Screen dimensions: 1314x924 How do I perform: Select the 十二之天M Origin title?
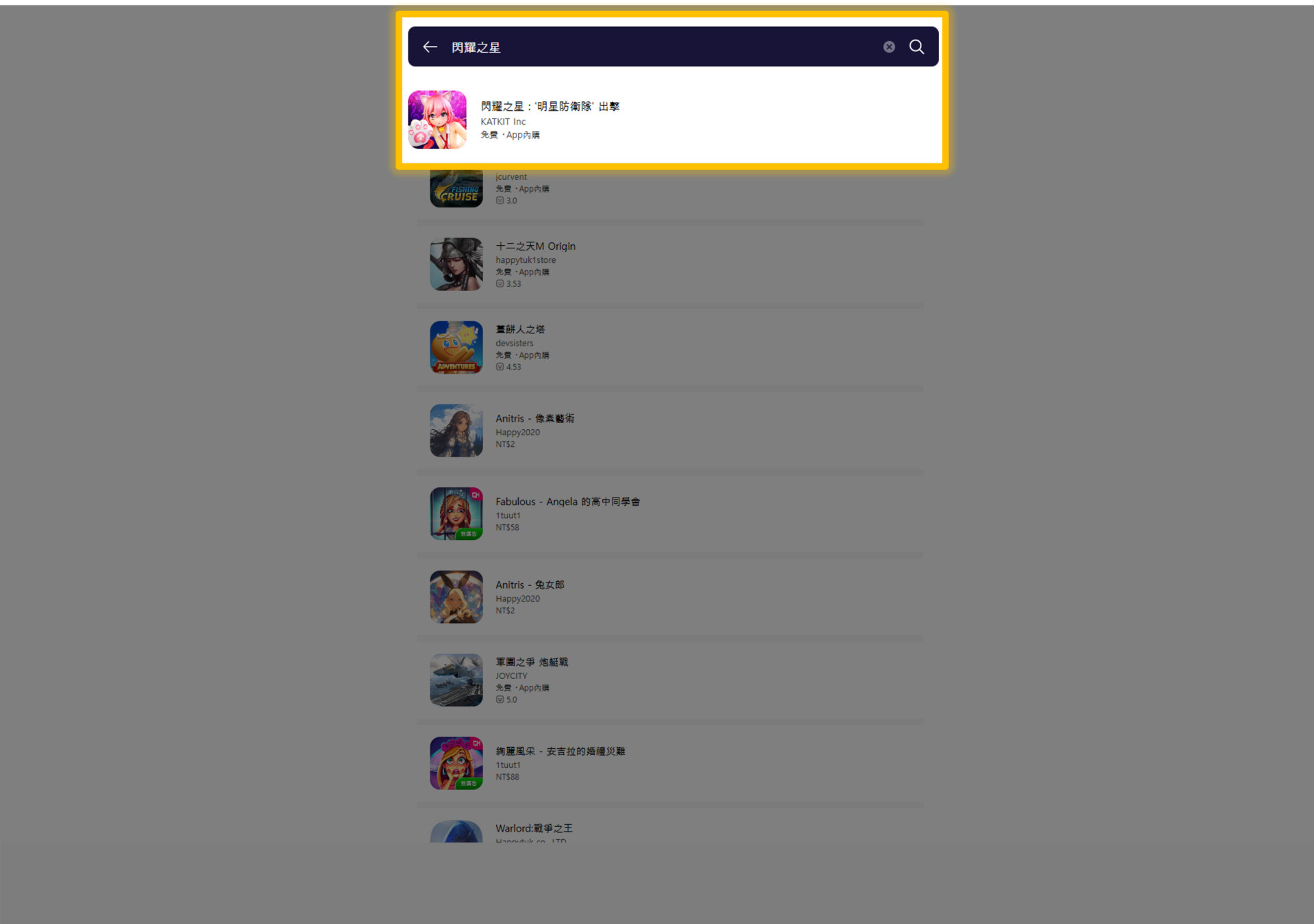[x=535, y=246]
